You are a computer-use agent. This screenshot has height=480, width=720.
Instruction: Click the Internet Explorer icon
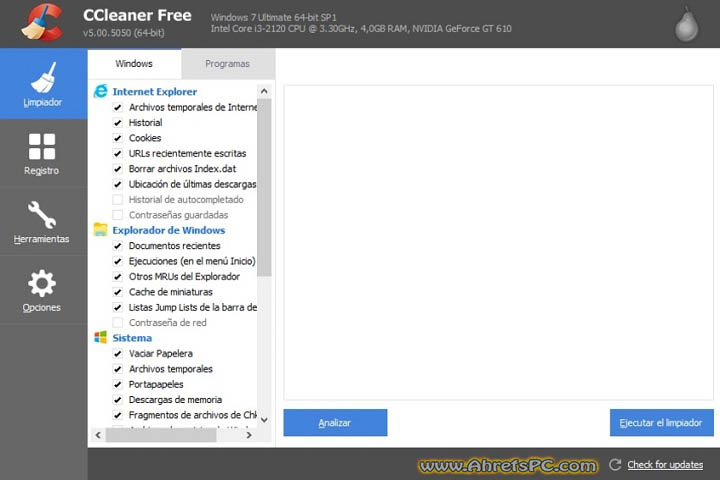pyautogui.click(x=101, y=91)
